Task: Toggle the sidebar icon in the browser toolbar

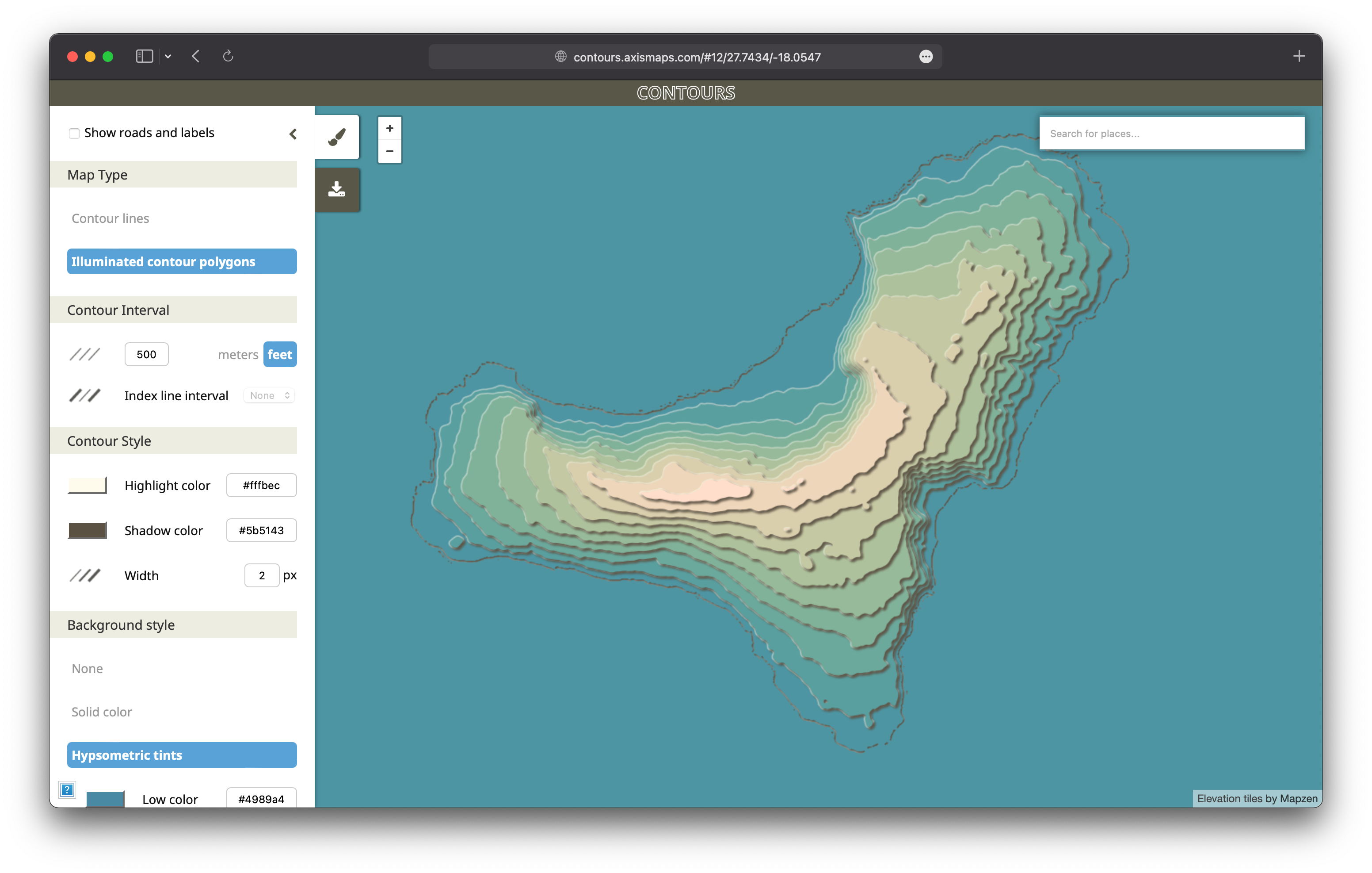Action: tap(144, 56)
